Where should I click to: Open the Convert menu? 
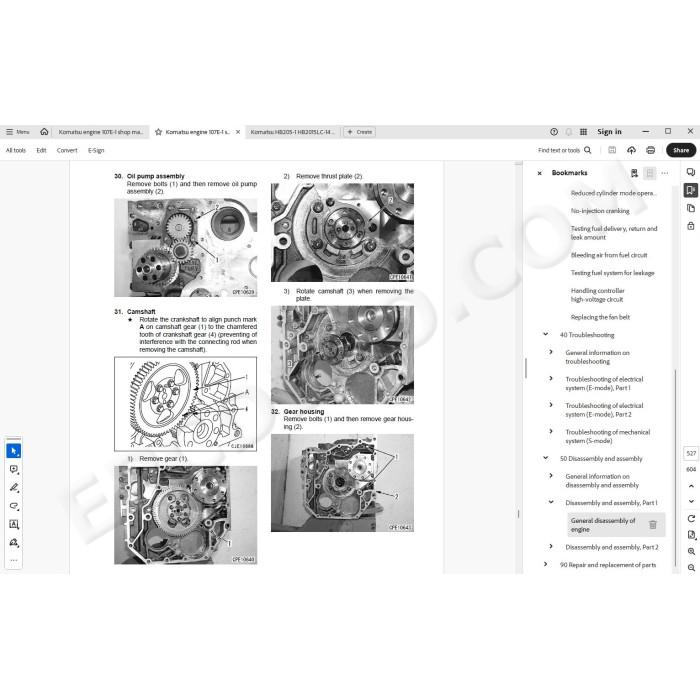point(67,150)
